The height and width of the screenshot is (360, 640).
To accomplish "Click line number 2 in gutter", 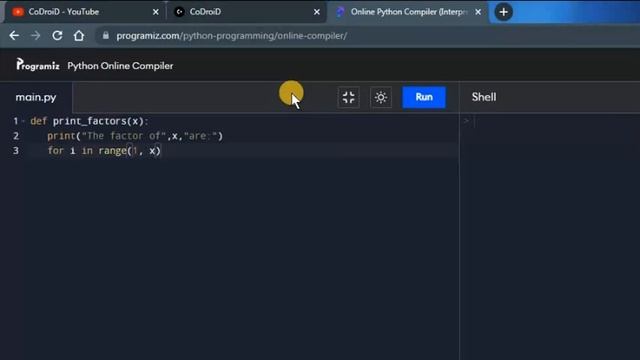I will click(16, 136).
